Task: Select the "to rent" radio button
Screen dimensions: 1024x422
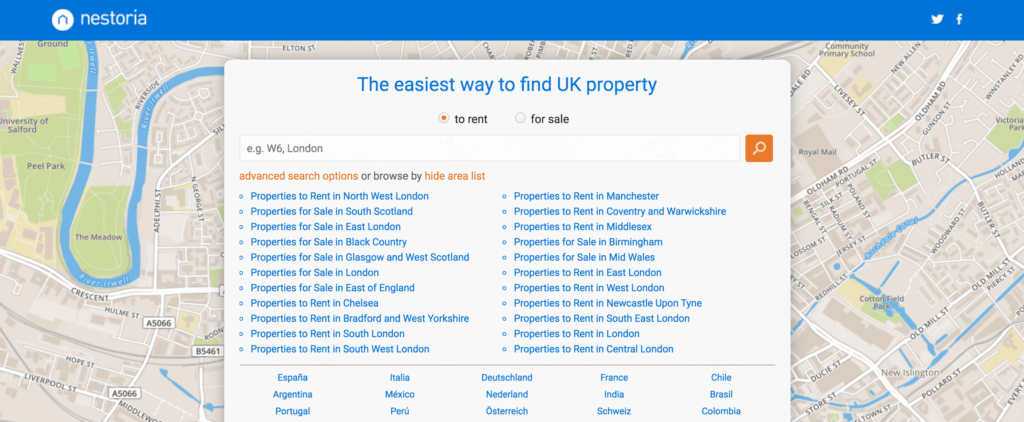Action: pos(443,118)
